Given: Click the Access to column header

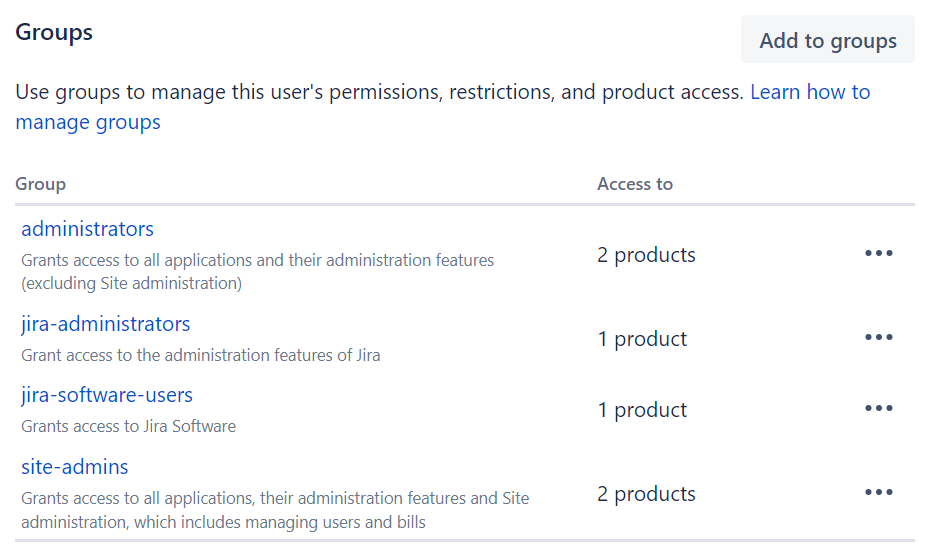Looking at the screenshot, I should (634, 184).
